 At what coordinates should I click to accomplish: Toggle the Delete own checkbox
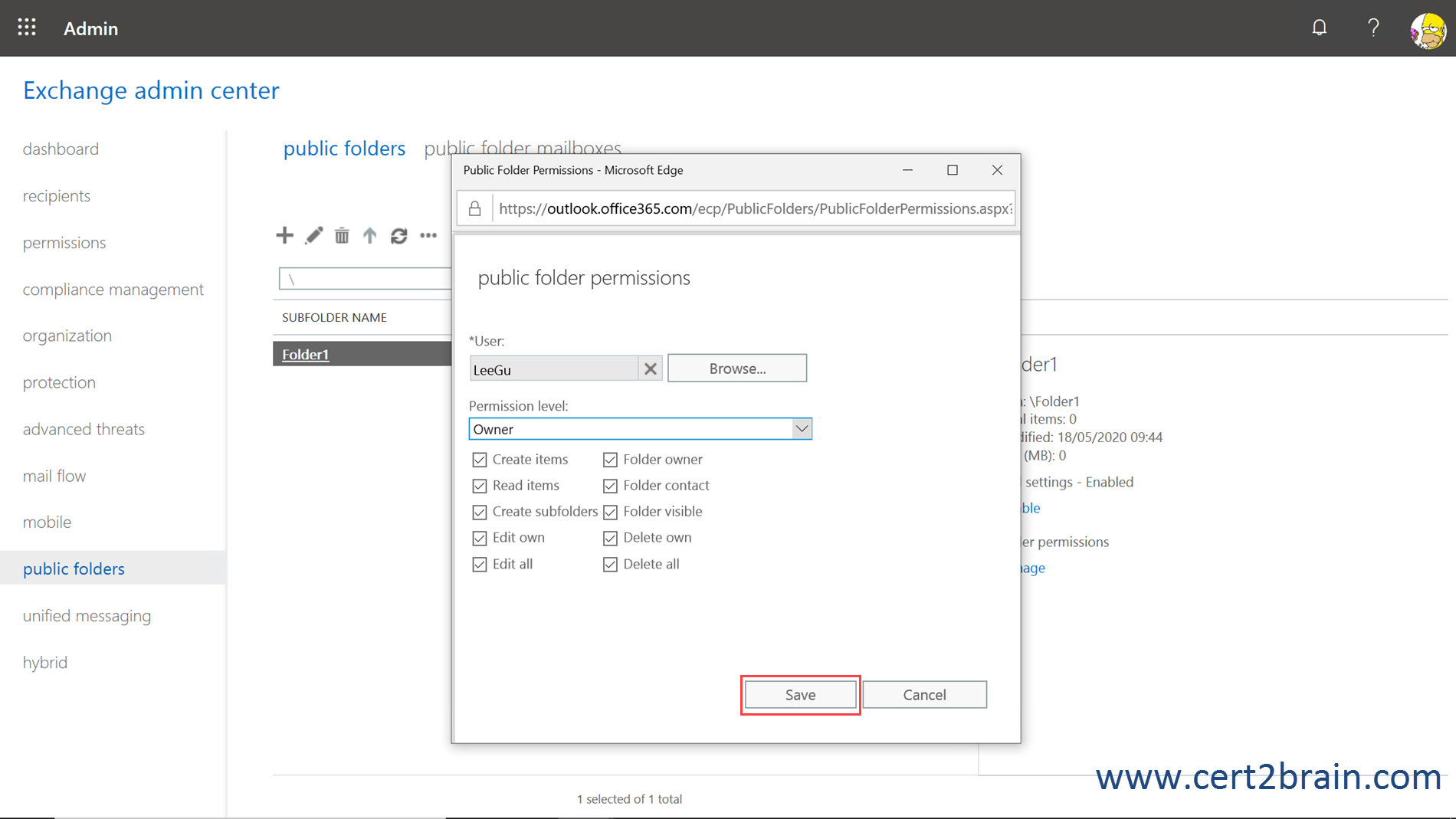(610, 538)
